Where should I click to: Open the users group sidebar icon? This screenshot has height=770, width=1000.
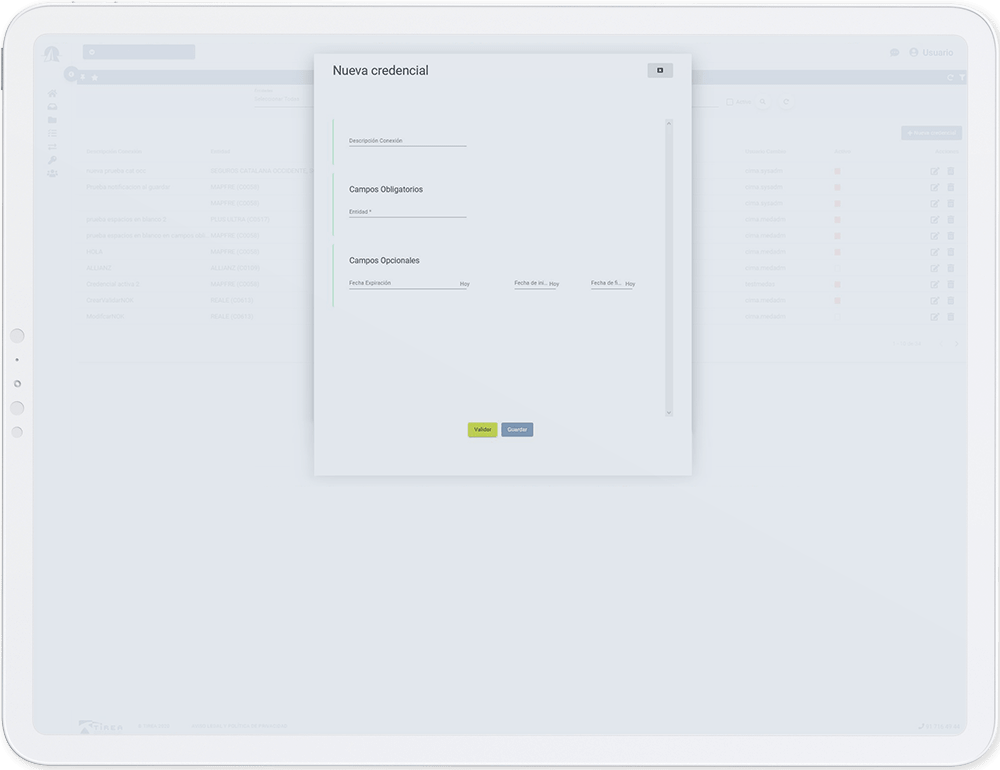pos(52,174)
